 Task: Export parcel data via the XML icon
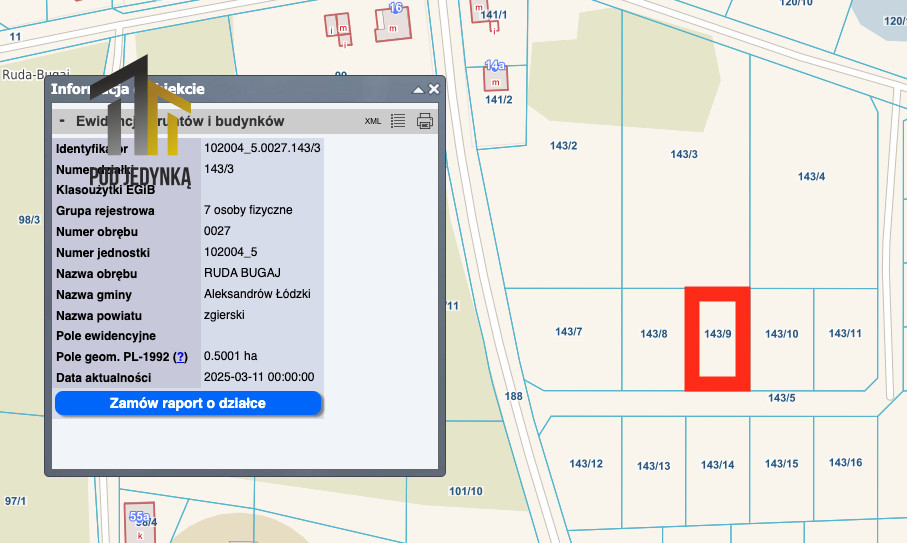tap(372, 121)
